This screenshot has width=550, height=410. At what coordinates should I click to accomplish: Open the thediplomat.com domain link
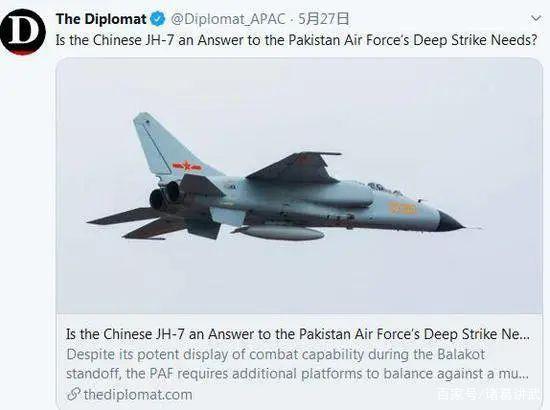tap(138, 395)
